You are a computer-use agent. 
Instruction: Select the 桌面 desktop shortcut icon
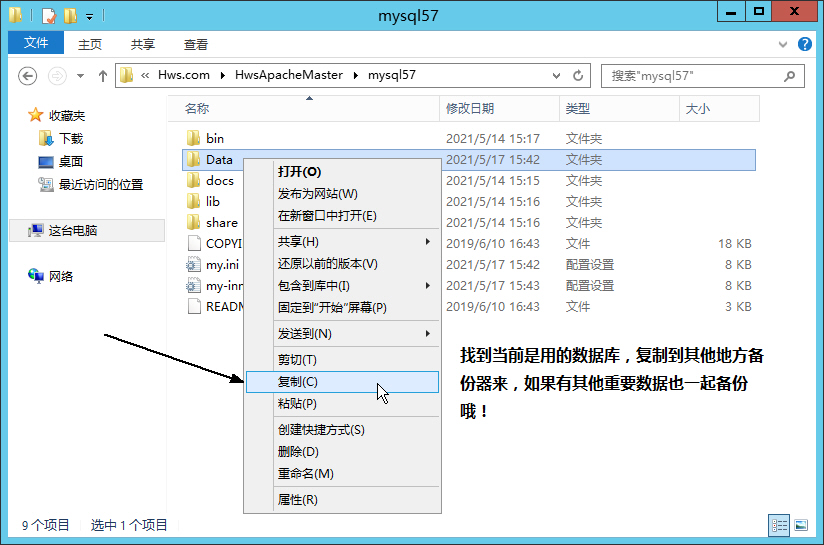(46, 161)
